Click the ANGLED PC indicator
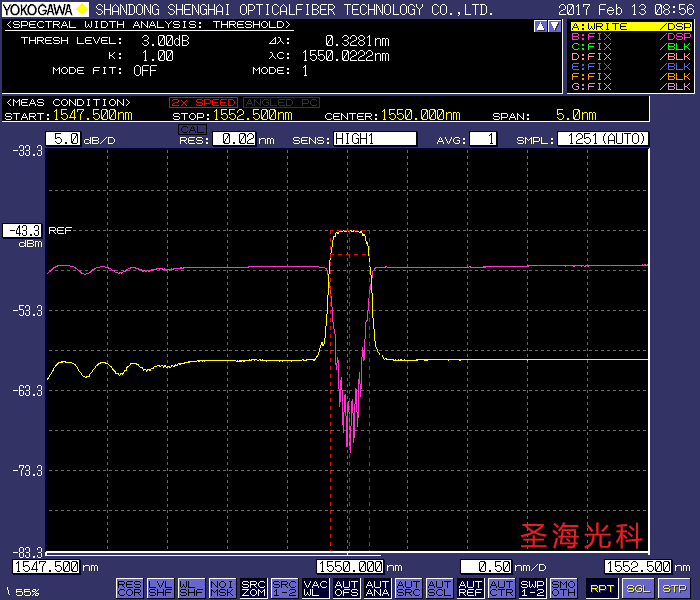The image size is (700, 600). pos(281,103)
